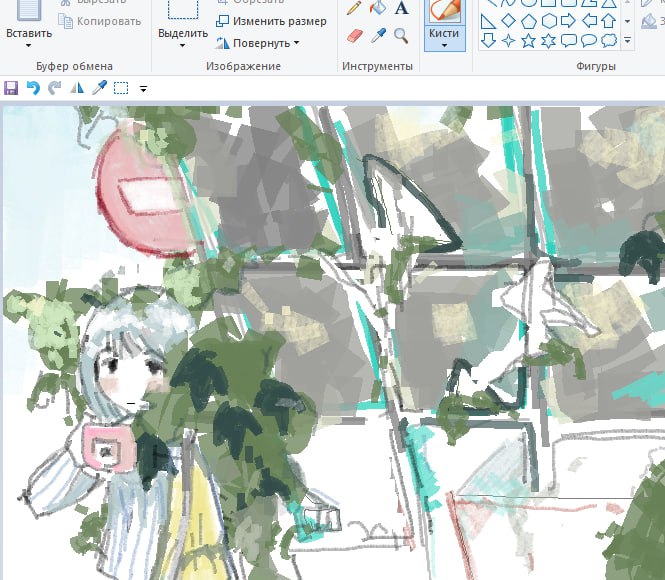Choose the right triangle shape

click(x=488, y=21)
